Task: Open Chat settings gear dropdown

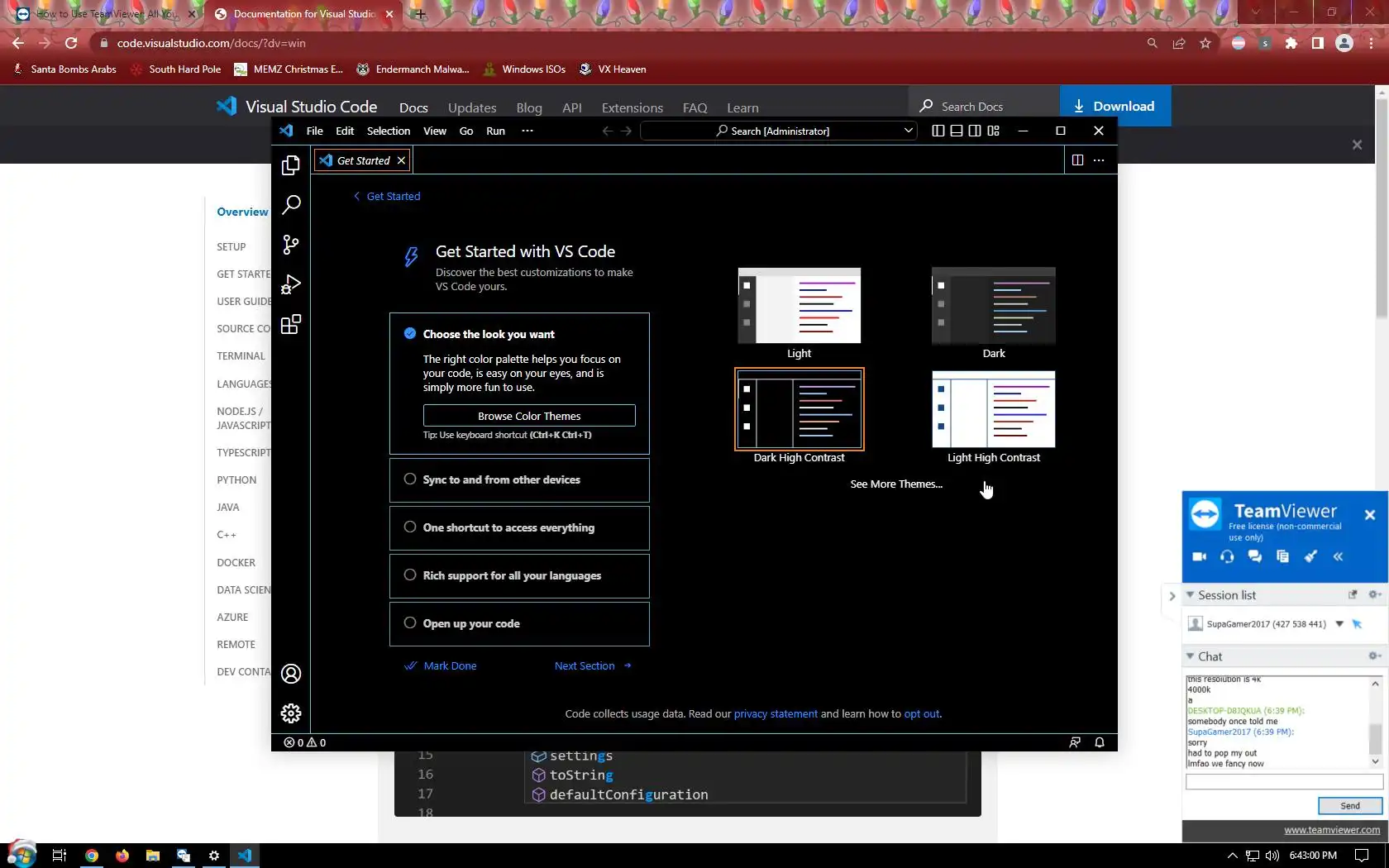Action: [x=1375, y=656]
